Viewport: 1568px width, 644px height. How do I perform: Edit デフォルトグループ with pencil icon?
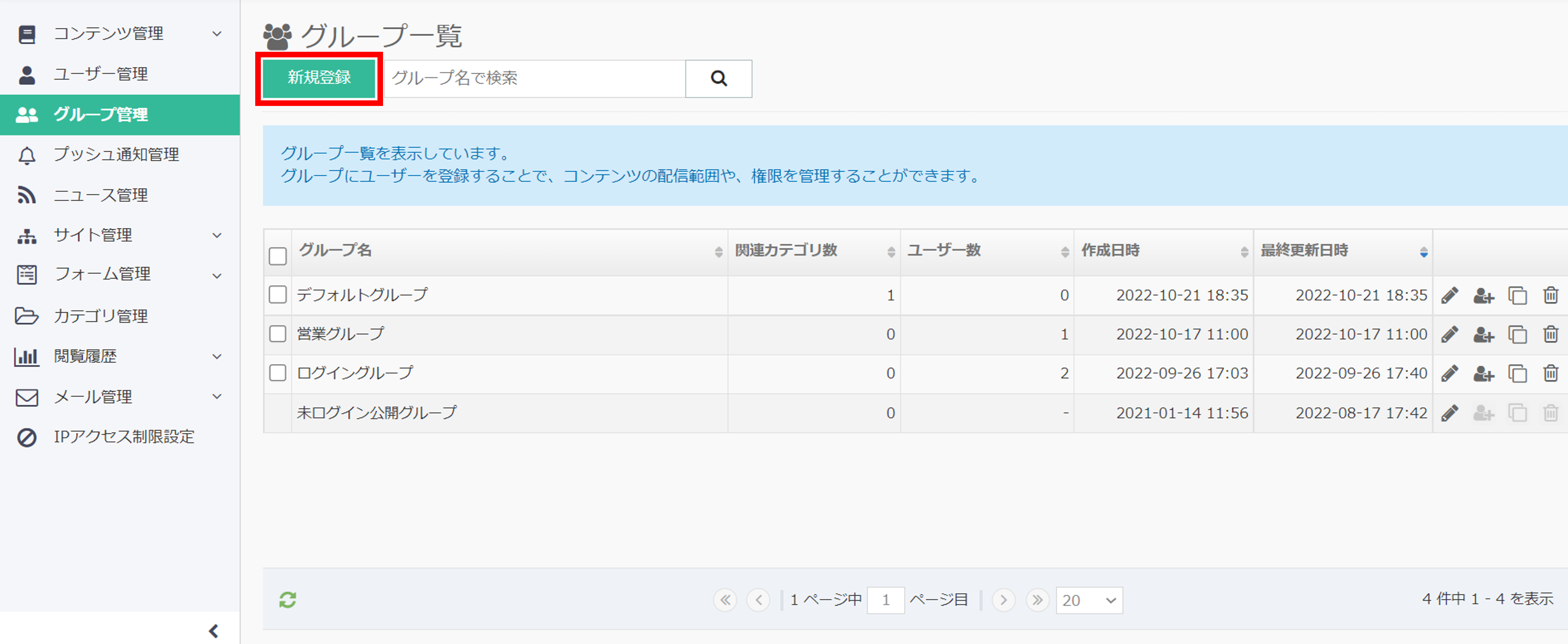[1450, 295]
